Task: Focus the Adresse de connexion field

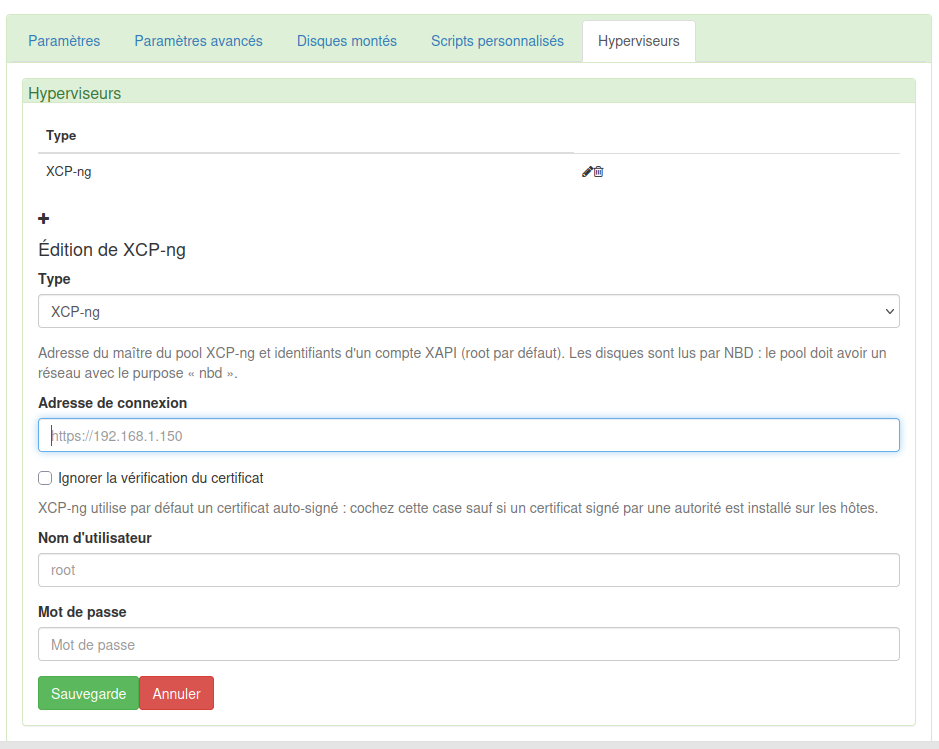Action: click(468, 435)
